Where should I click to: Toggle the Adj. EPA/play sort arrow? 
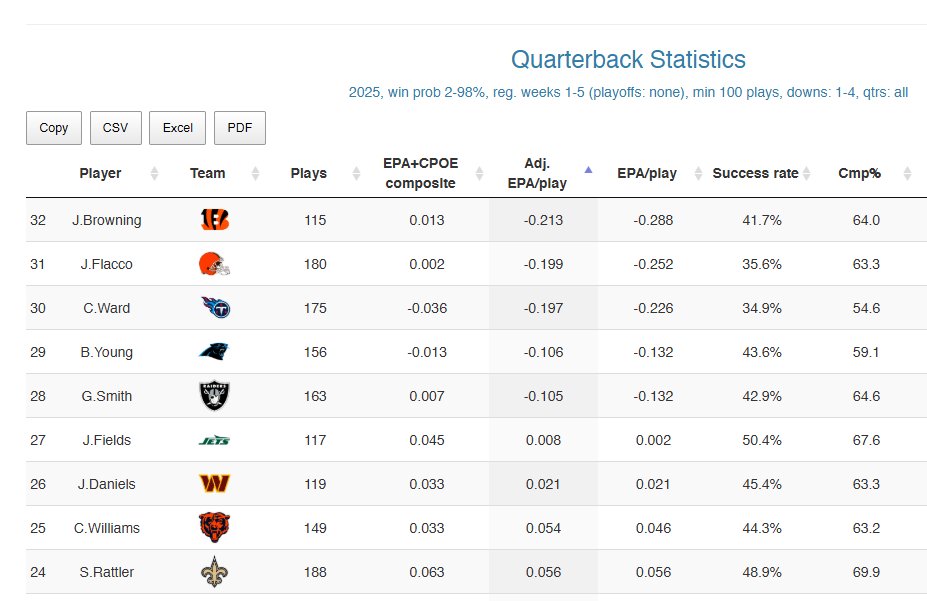(588, 169)
